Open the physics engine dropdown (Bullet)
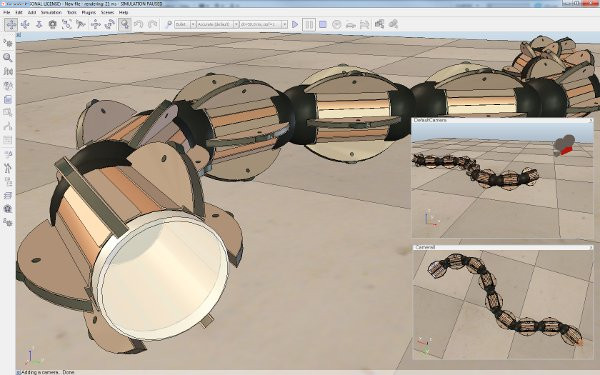 [185, 24]
